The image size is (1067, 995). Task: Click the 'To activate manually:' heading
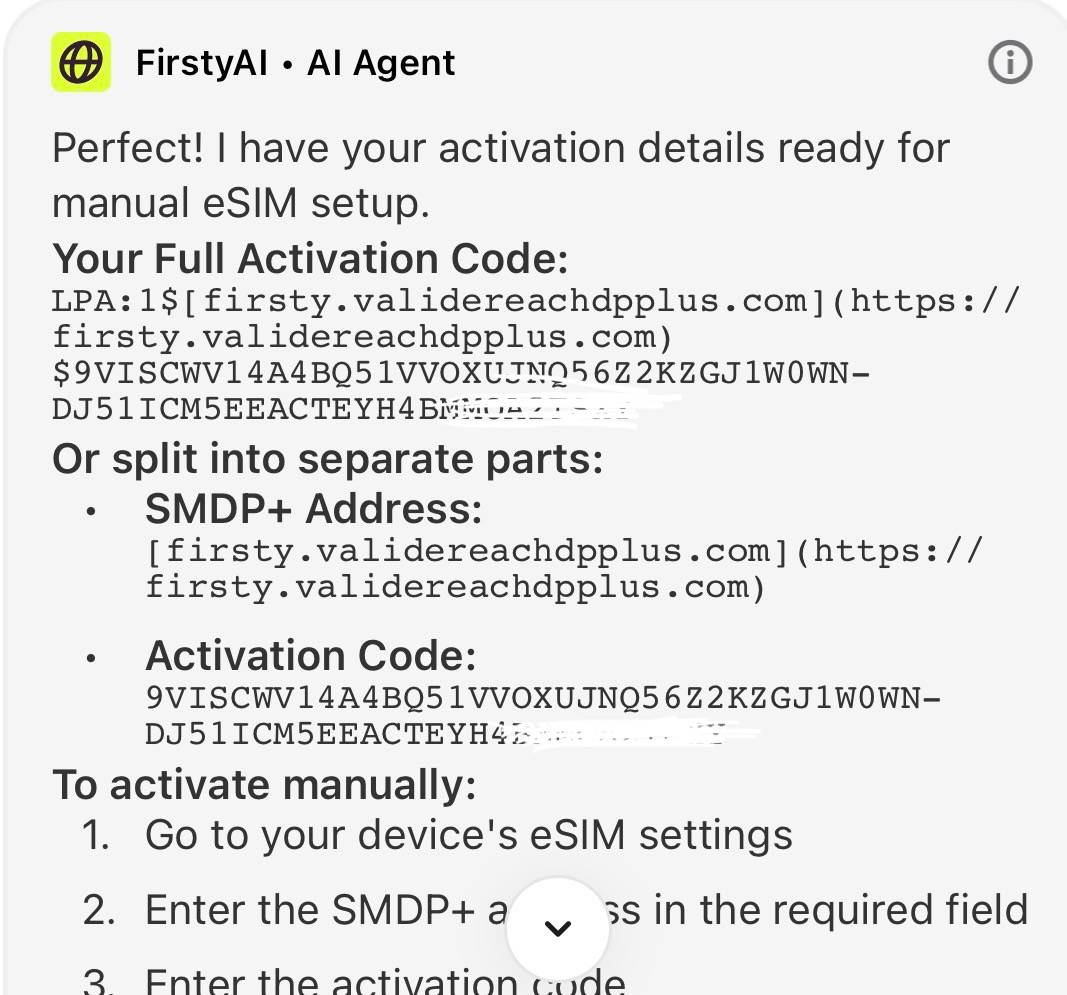coord(264,784)
